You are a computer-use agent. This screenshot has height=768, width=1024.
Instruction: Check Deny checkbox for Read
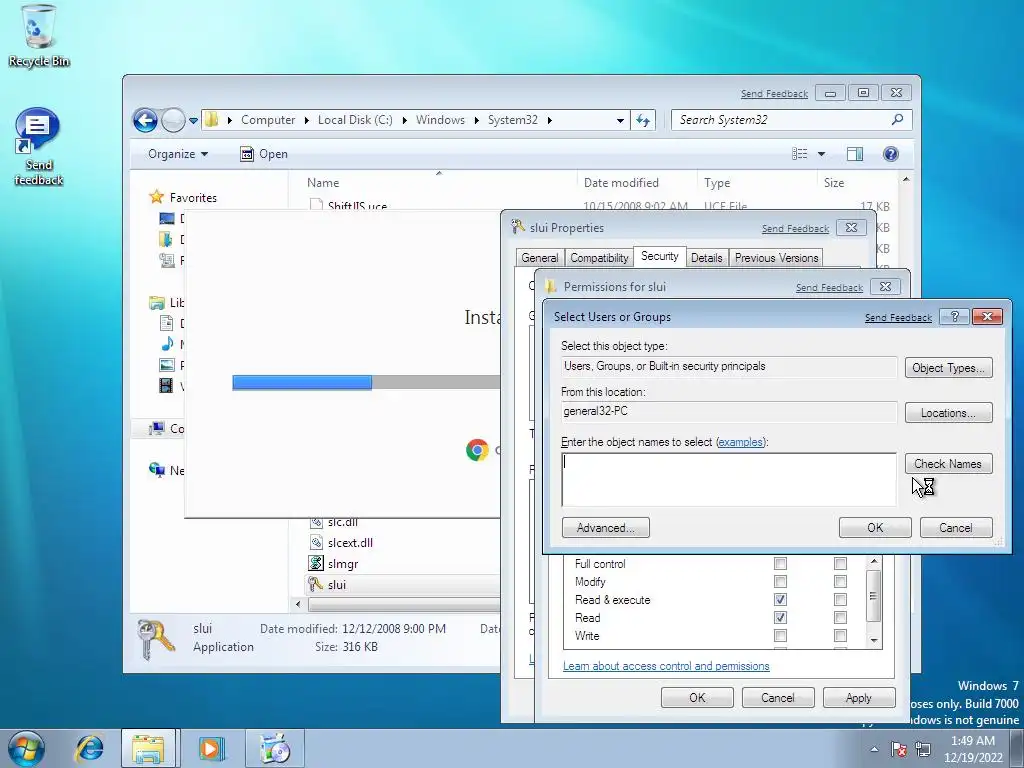(840, 617)
